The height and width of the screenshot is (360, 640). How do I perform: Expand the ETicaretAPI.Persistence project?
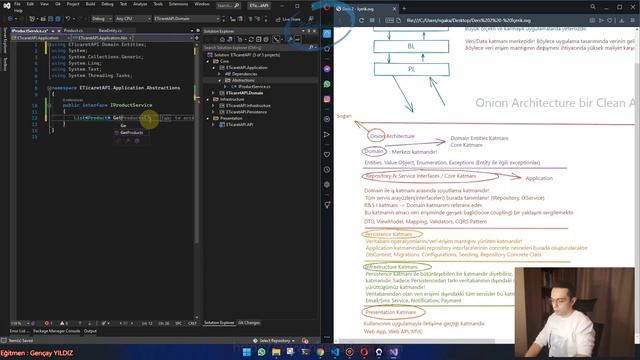pos(214,112)
